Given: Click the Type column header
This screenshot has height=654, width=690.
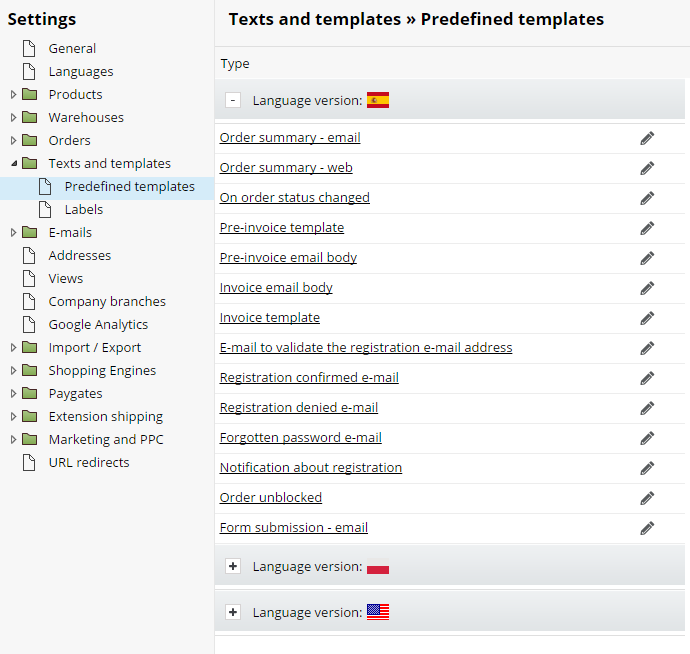Looking at the screenshot, I should tap(235, 64).
